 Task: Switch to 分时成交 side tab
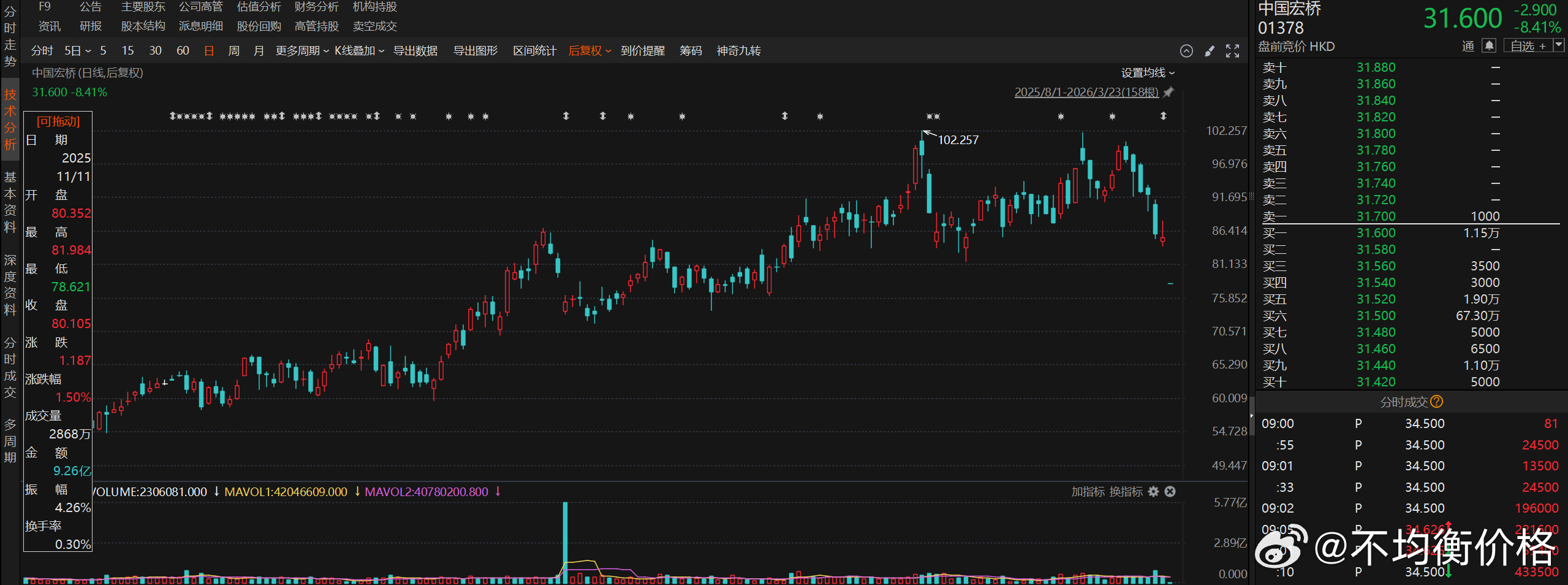10,367
